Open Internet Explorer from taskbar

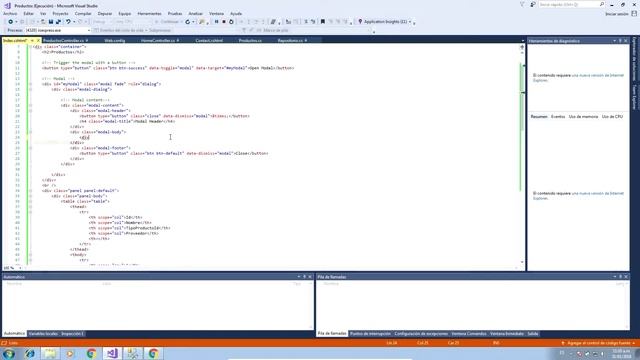tap(30, 353)
